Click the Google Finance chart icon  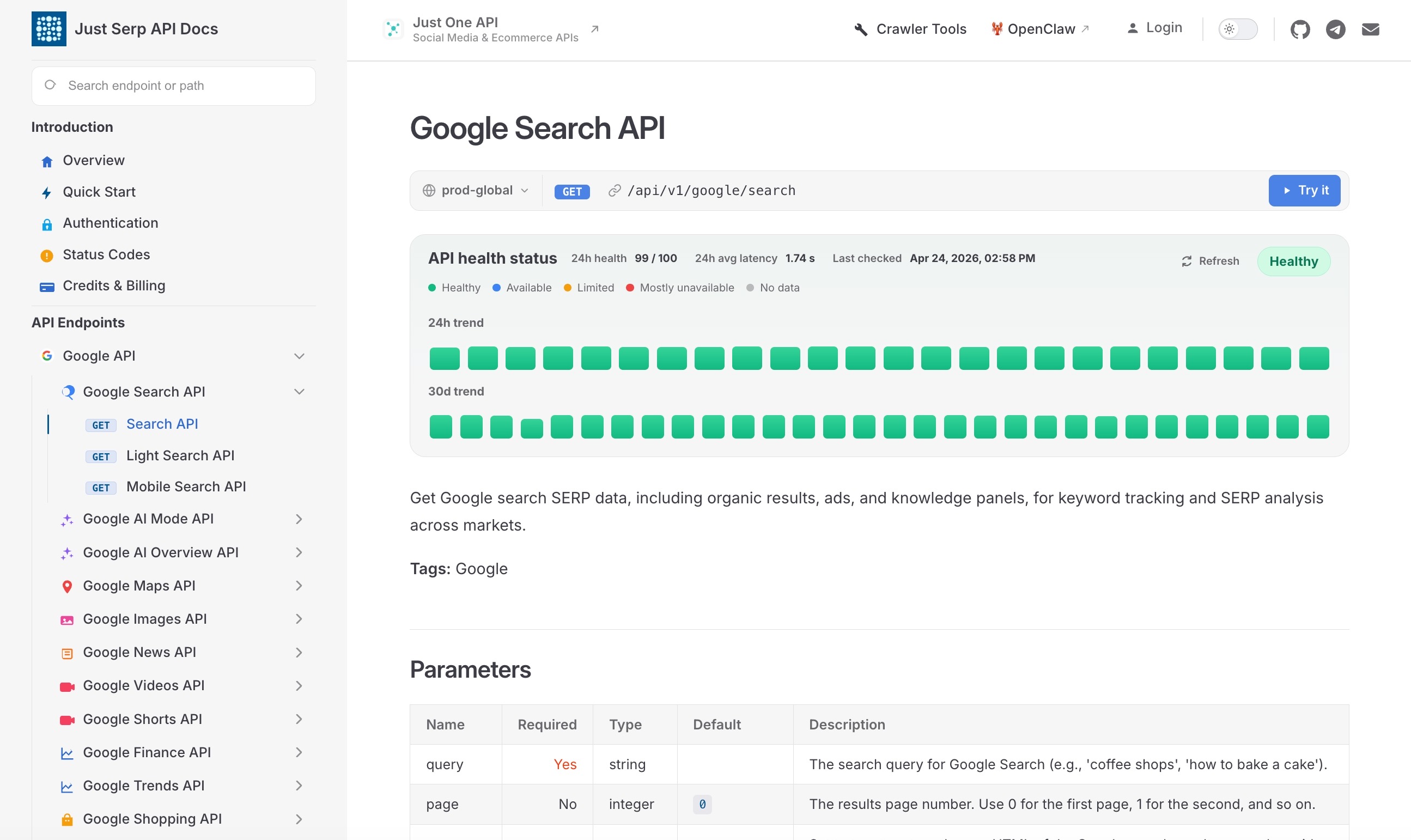pos(67,753)
